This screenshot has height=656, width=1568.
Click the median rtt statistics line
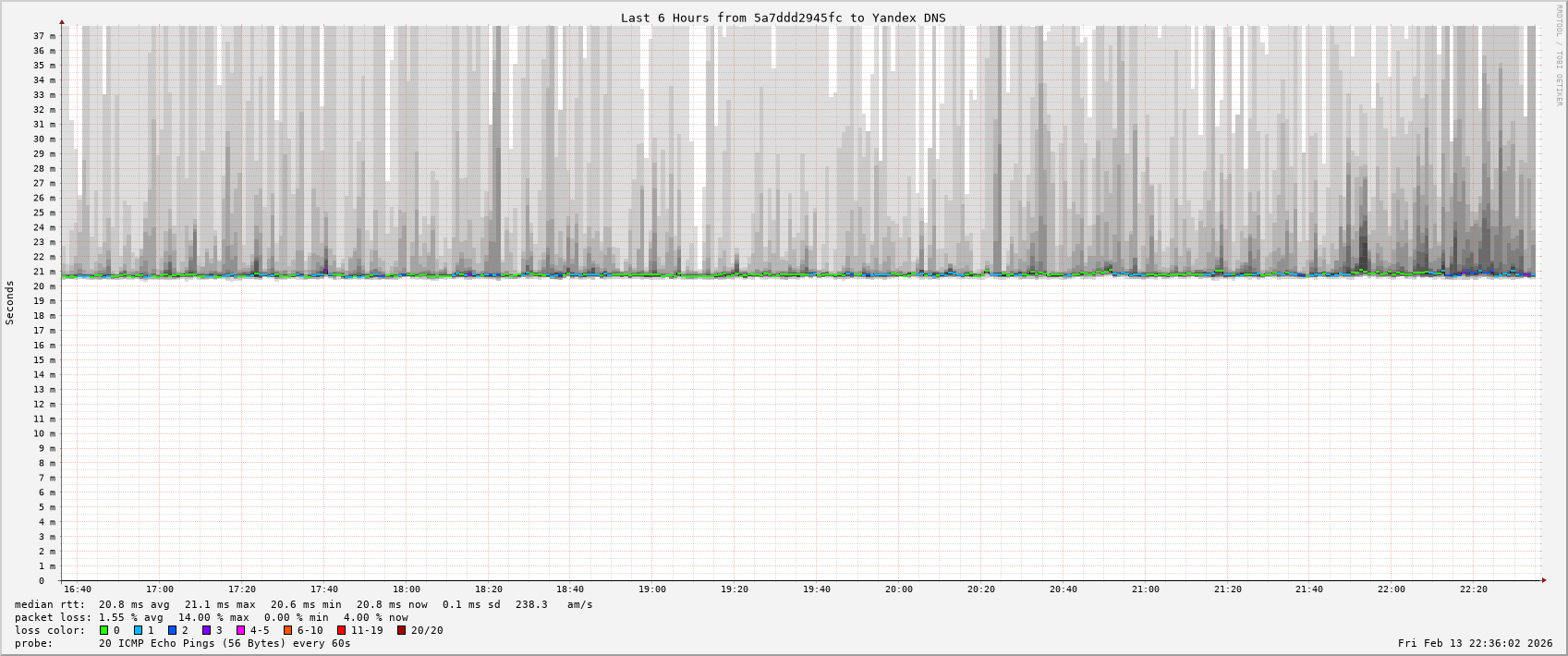click(x=303, y=604)
